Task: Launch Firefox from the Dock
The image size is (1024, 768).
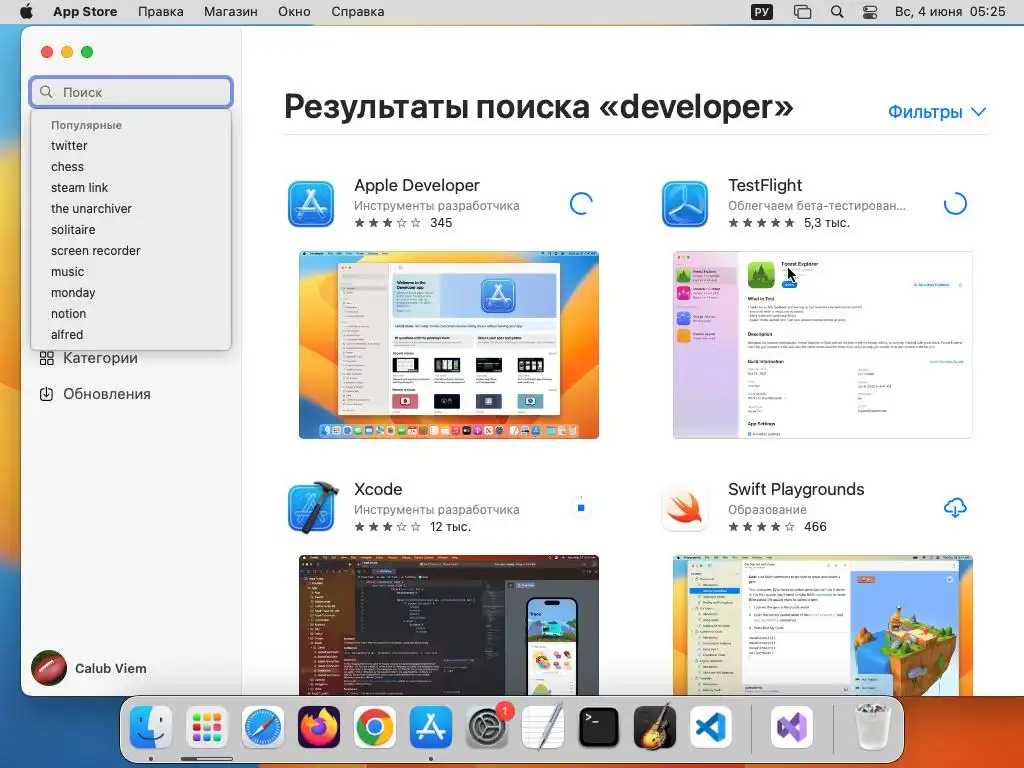Action: tap(319, 727)
